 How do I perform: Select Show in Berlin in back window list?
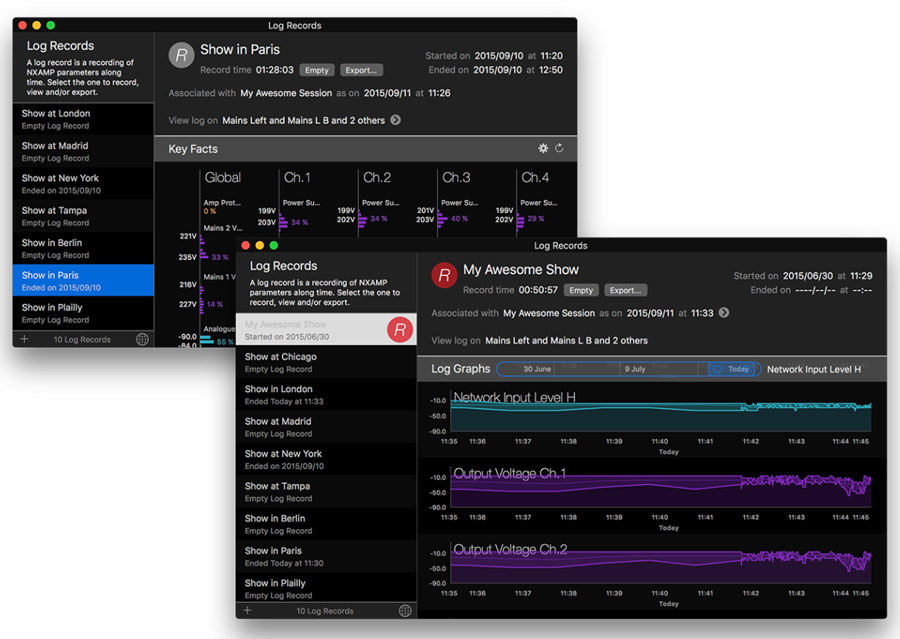[83, 249]
